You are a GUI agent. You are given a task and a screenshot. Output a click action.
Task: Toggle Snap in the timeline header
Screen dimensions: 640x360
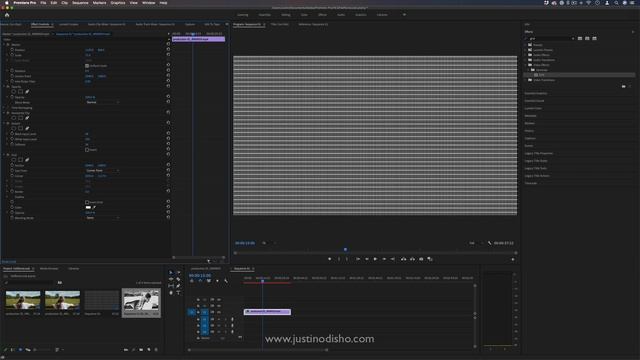(x=200, y=281)
